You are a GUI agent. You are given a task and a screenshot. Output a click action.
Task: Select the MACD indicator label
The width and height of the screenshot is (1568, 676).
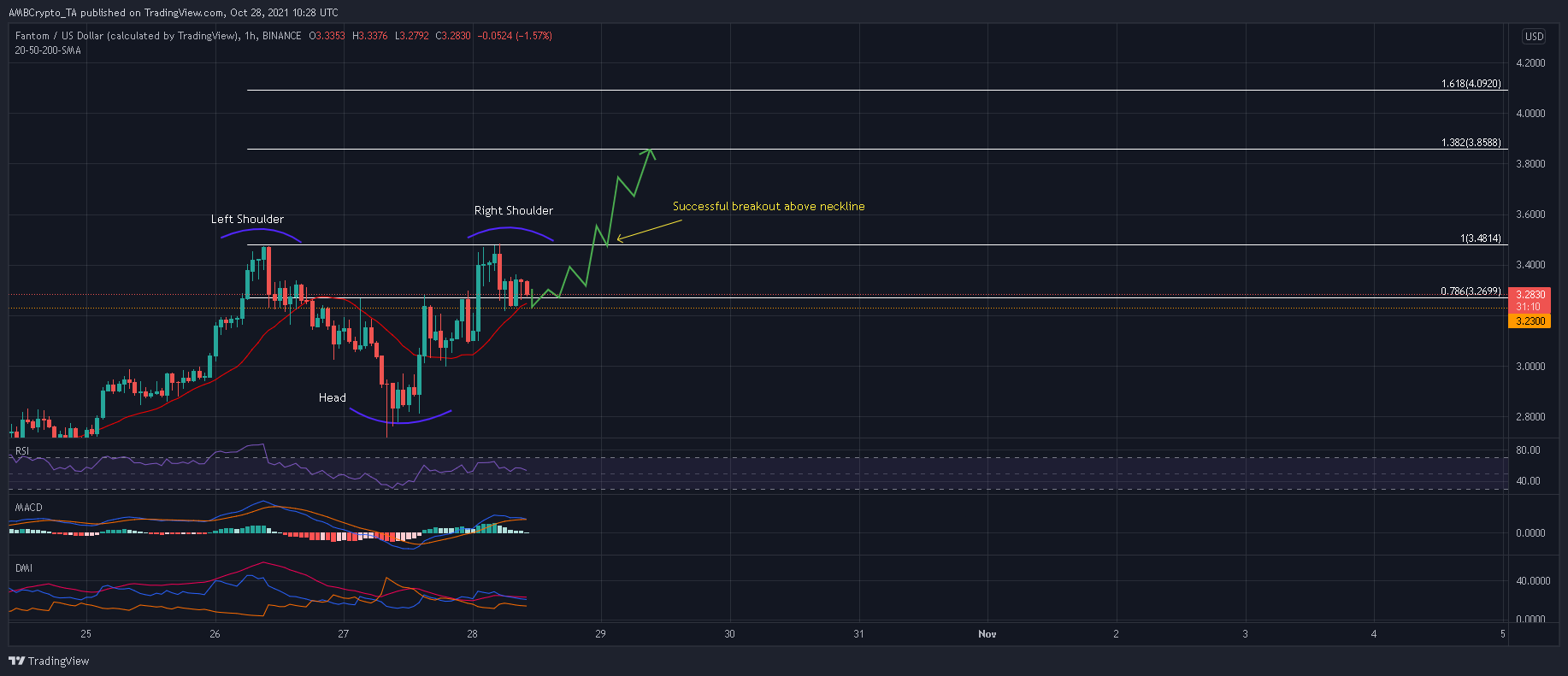(x=28, y=508)
